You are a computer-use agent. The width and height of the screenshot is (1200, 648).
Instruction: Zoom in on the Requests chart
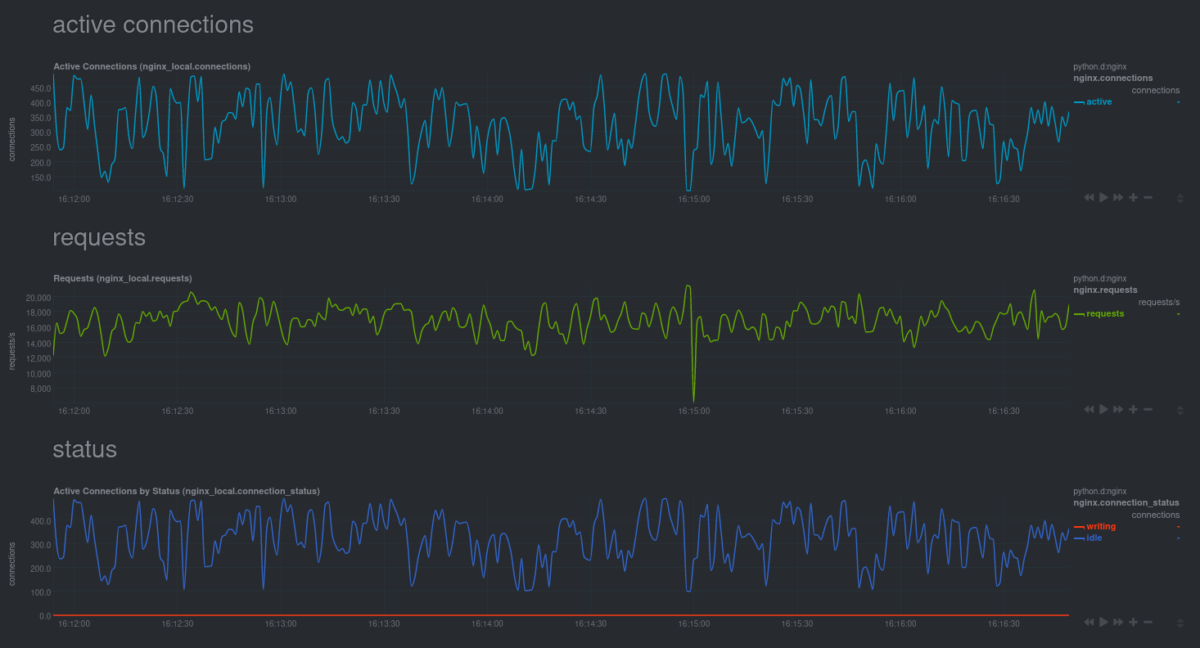coord(1133,409)
